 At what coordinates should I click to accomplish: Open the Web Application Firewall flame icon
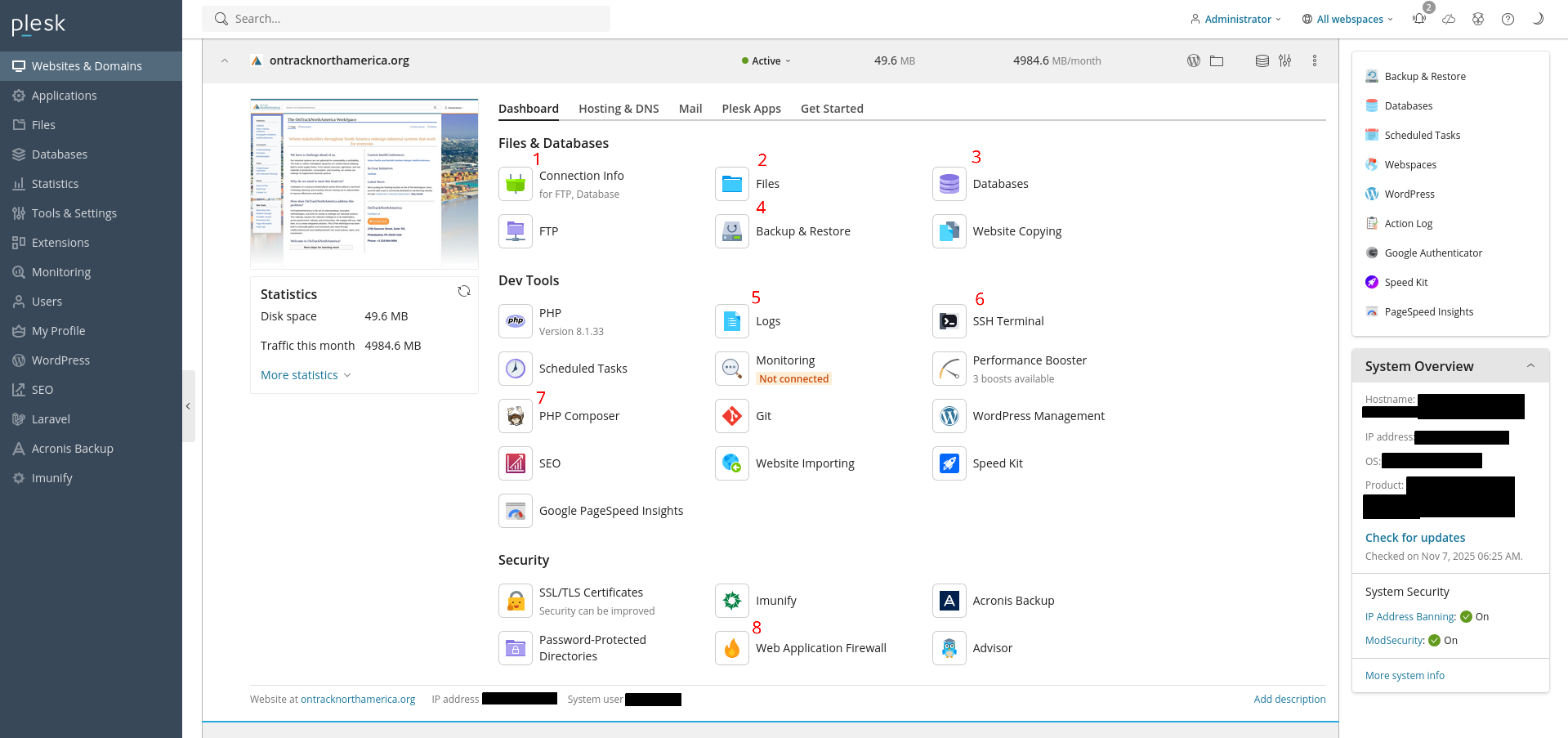pos(732,648)
